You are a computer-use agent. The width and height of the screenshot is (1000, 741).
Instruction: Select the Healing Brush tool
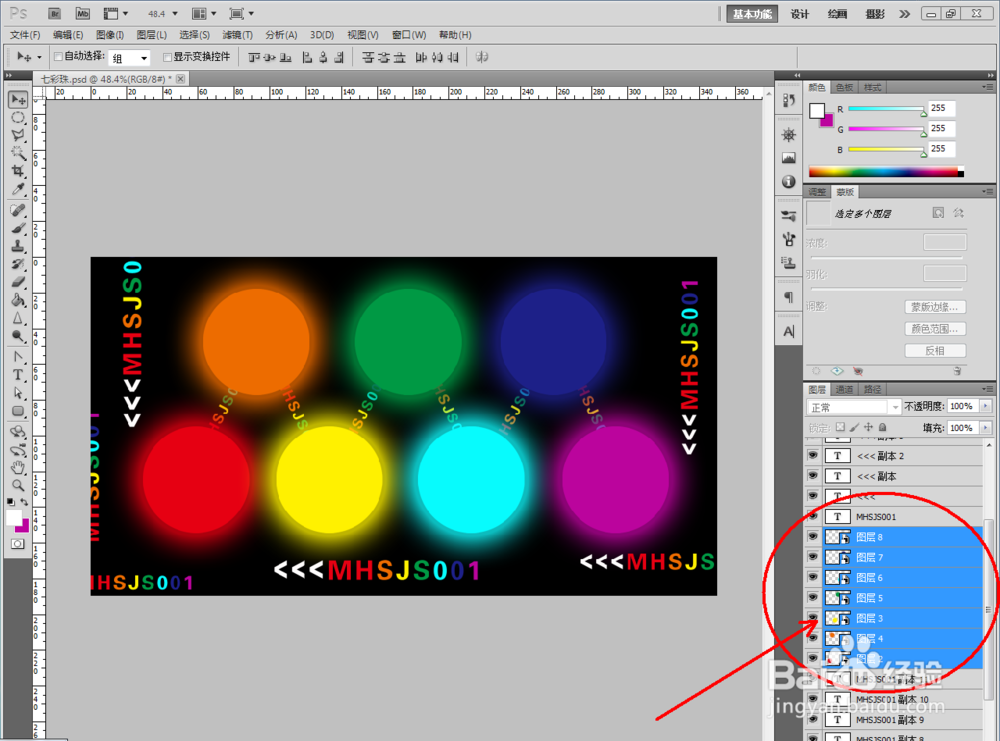pyautogui.click(x=18, y=210)
